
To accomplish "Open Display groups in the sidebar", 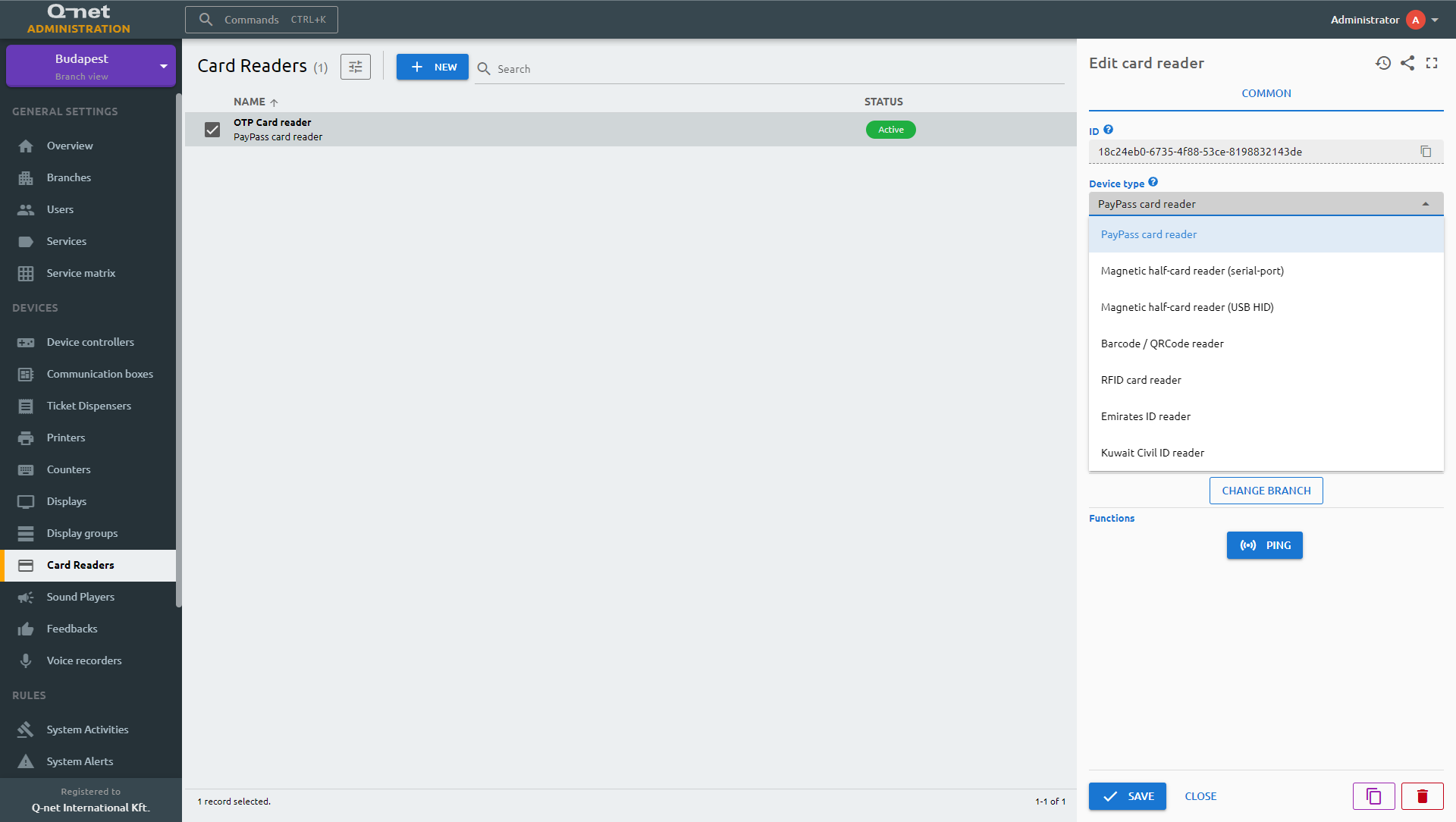I will [x=88, y=533].
